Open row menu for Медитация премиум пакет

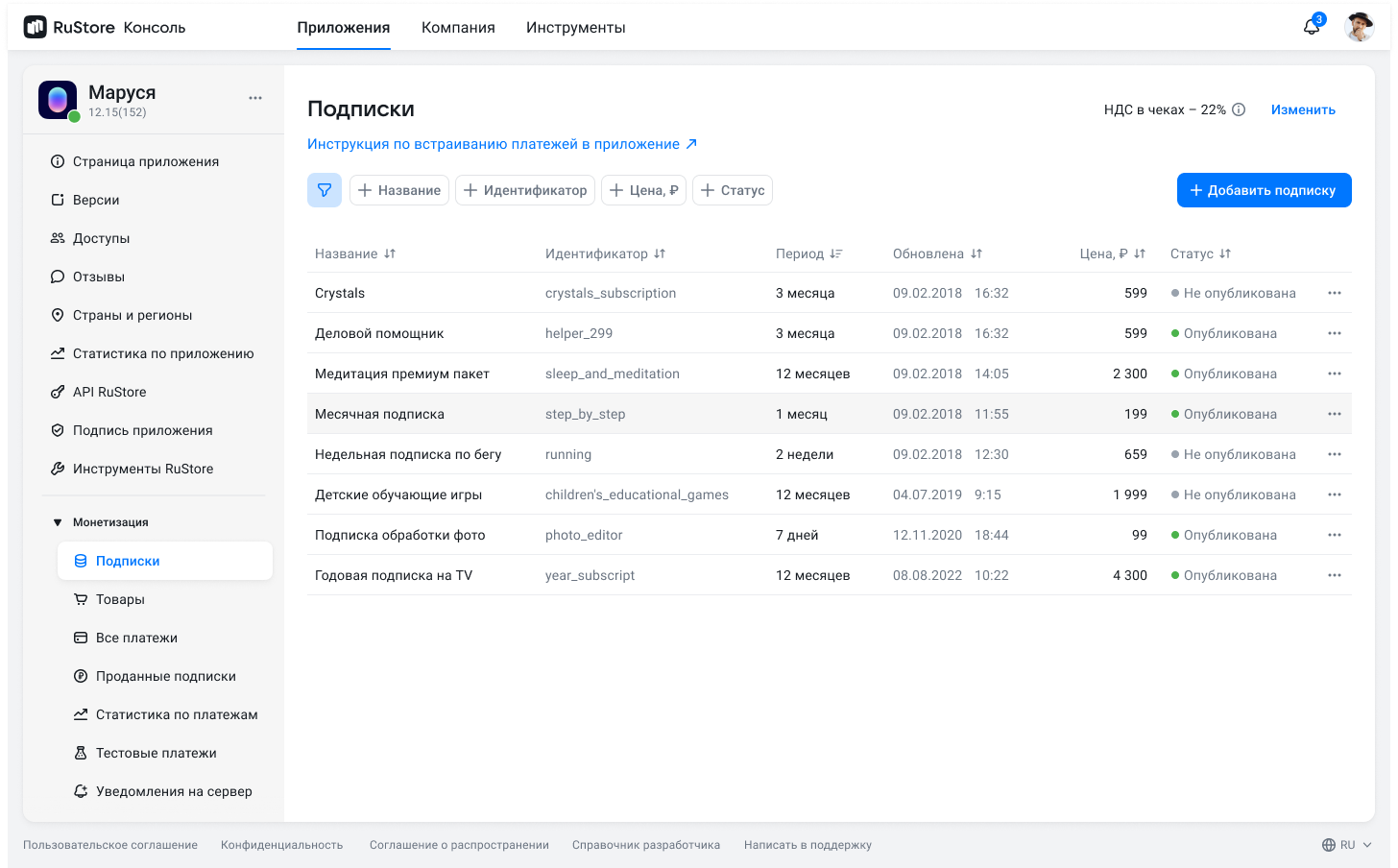click(x=1335, y=374)
